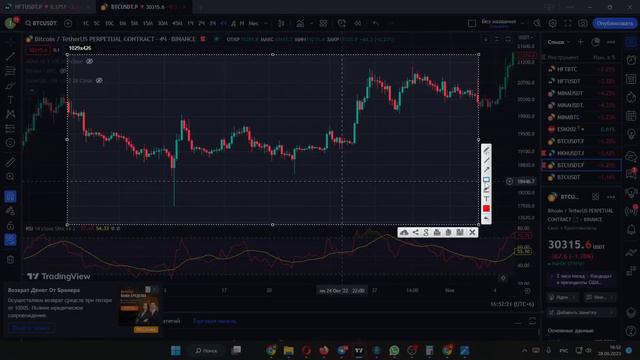Take a chart snapshot with camera icon
640x360 pixels.
coord(583,23)
